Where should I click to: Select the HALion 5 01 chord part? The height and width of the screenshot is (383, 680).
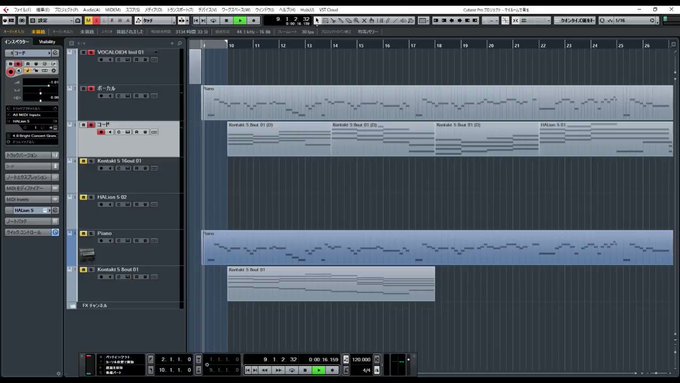coord(606,139)
